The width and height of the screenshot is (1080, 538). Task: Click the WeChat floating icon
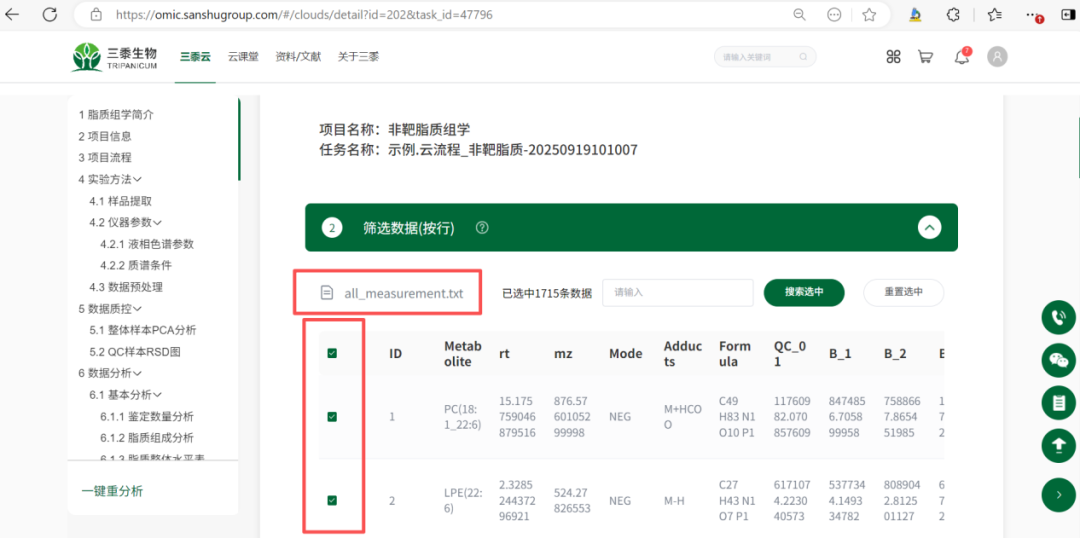coord(1058,360)
